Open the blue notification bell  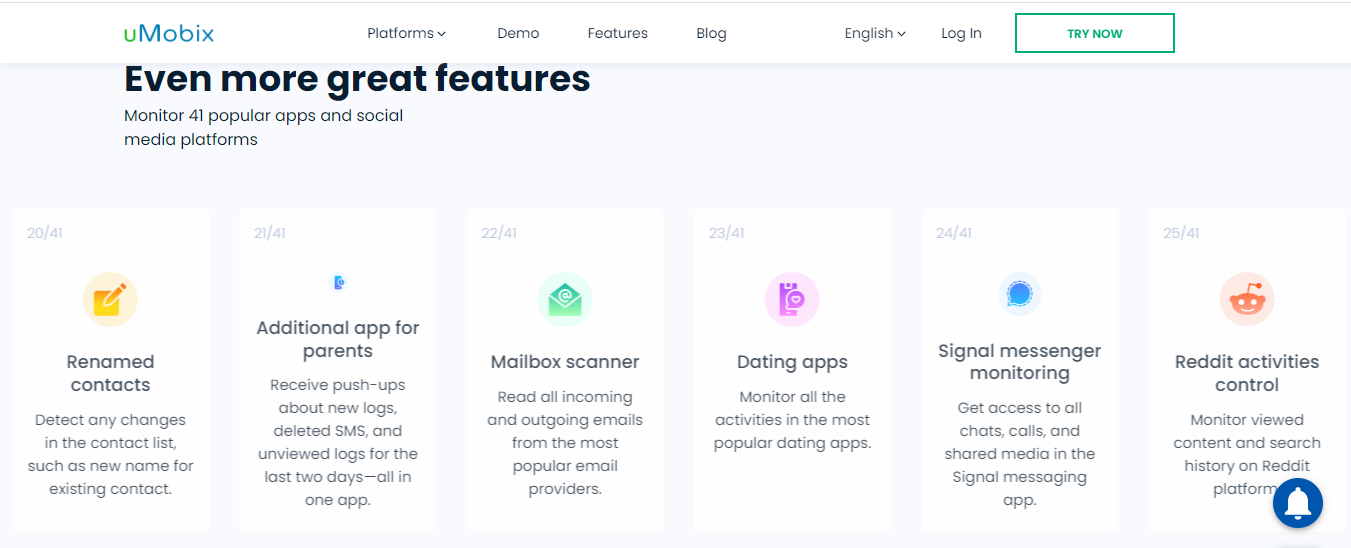click(x=1298, y=503)
